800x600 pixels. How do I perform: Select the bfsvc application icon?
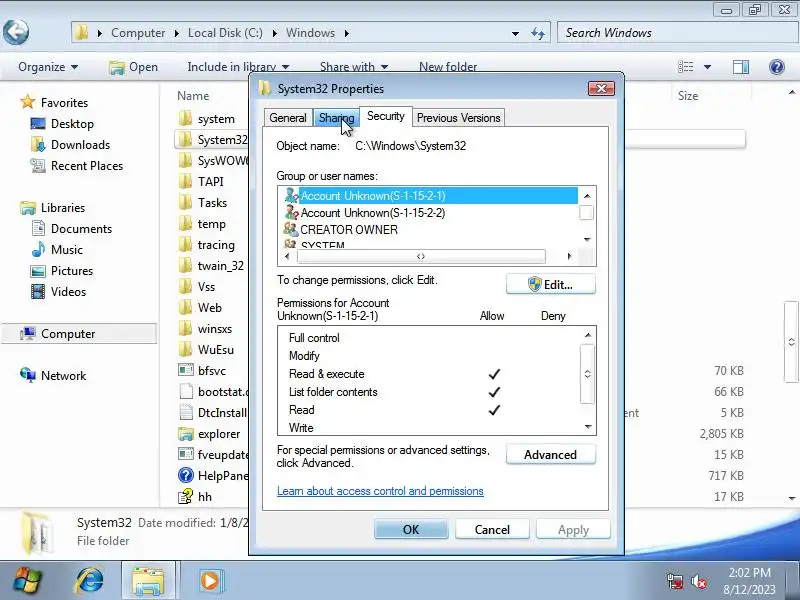[186, 370]
